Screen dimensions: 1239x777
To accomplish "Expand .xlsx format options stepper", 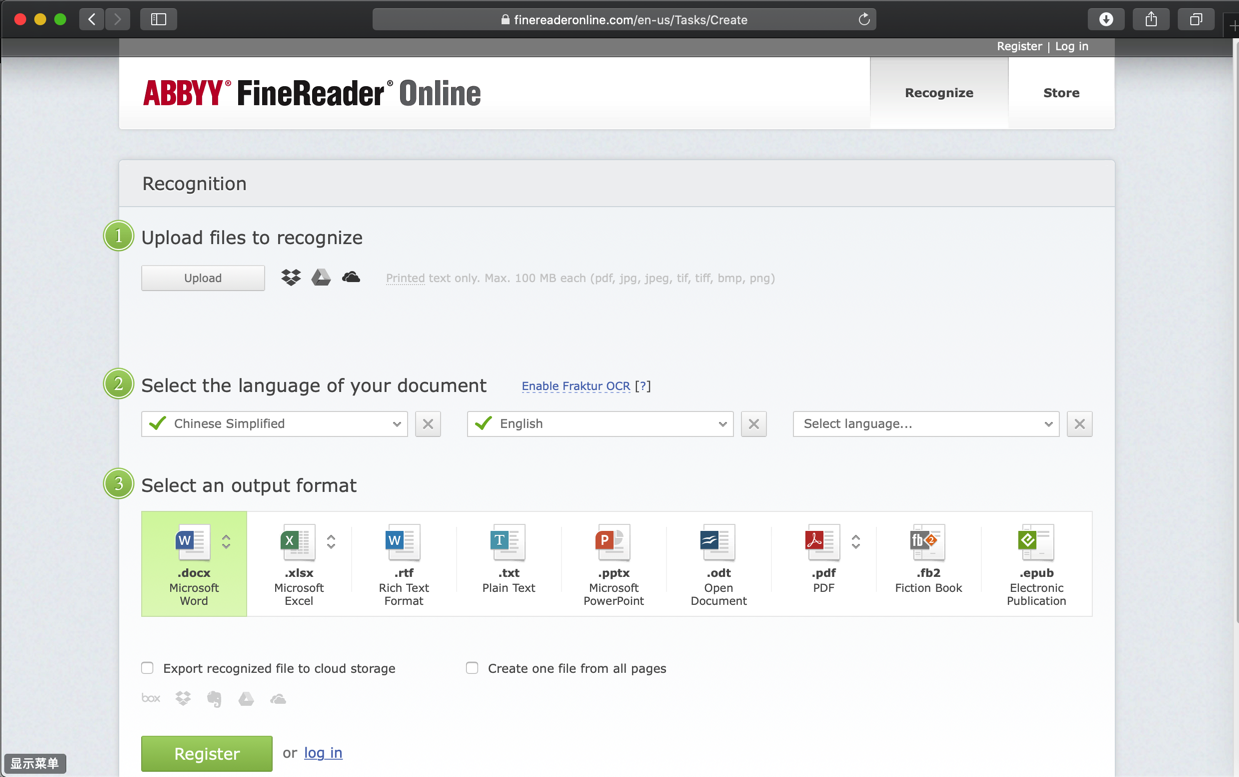I will (331, 541).
